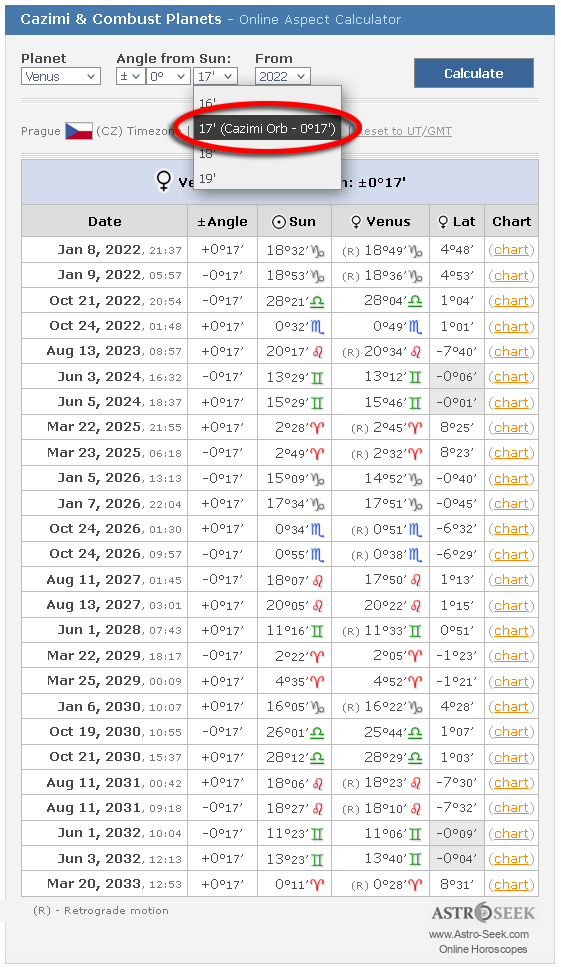Viewport: 561px width, 972px height.
Task: Click the Venus symbol in the results header
Action: (x=164, y=182)
